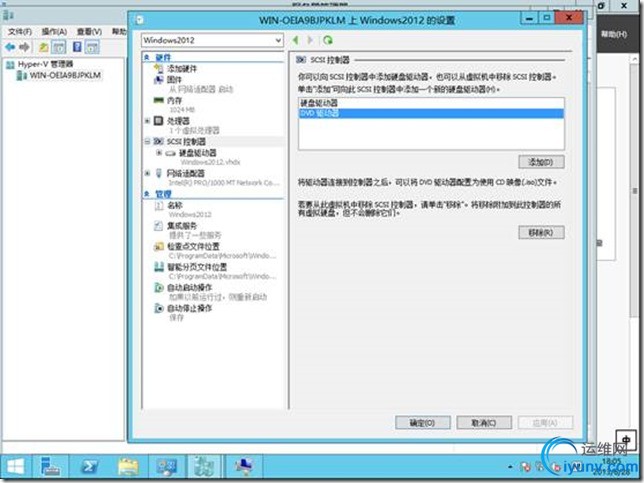Open the Windows2012 virtual machine dropdown
This screenshot has width=644, height=483.
(212, 40)
